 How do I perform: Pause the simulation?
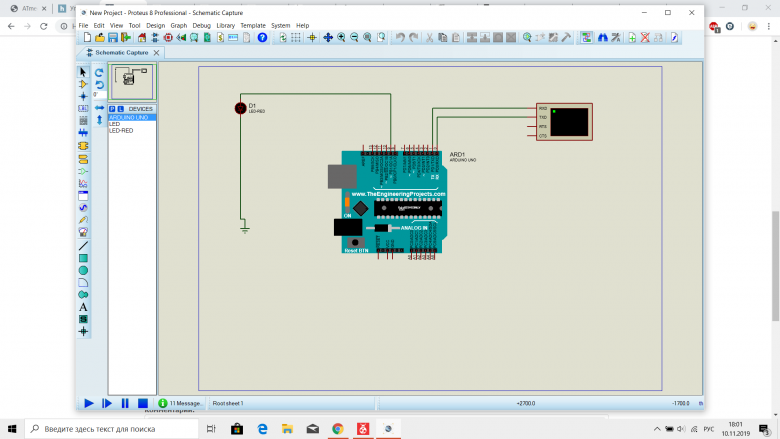point(125,403)
